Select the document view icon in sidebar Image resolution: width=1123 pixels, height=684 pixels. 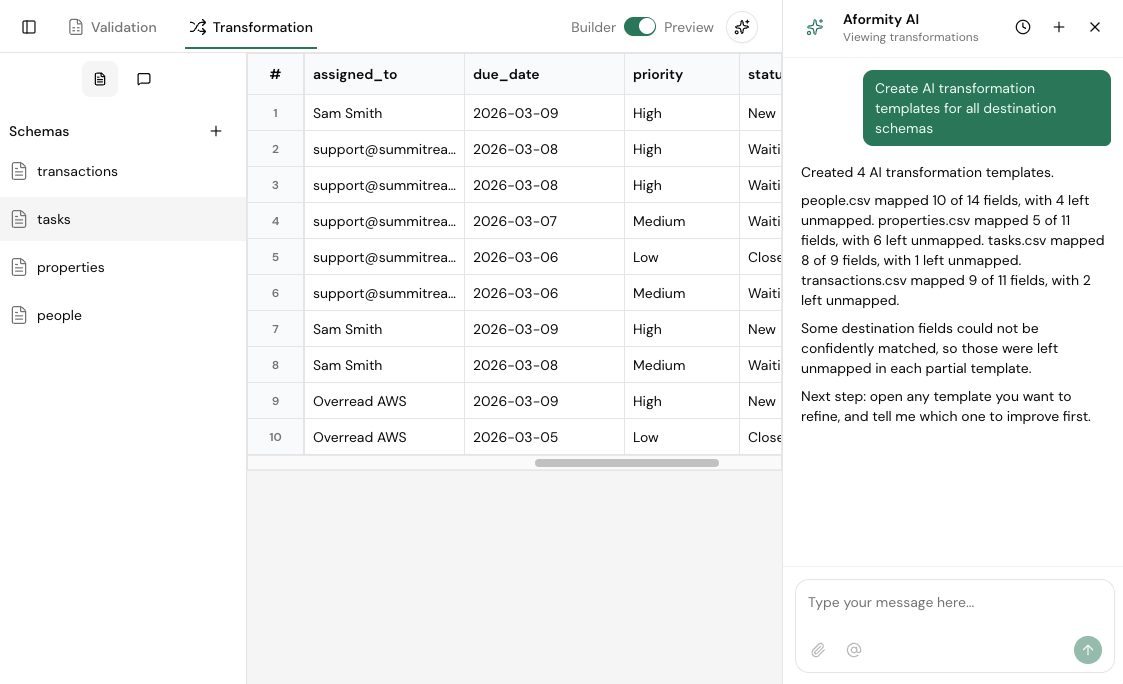tap(100, 79)
